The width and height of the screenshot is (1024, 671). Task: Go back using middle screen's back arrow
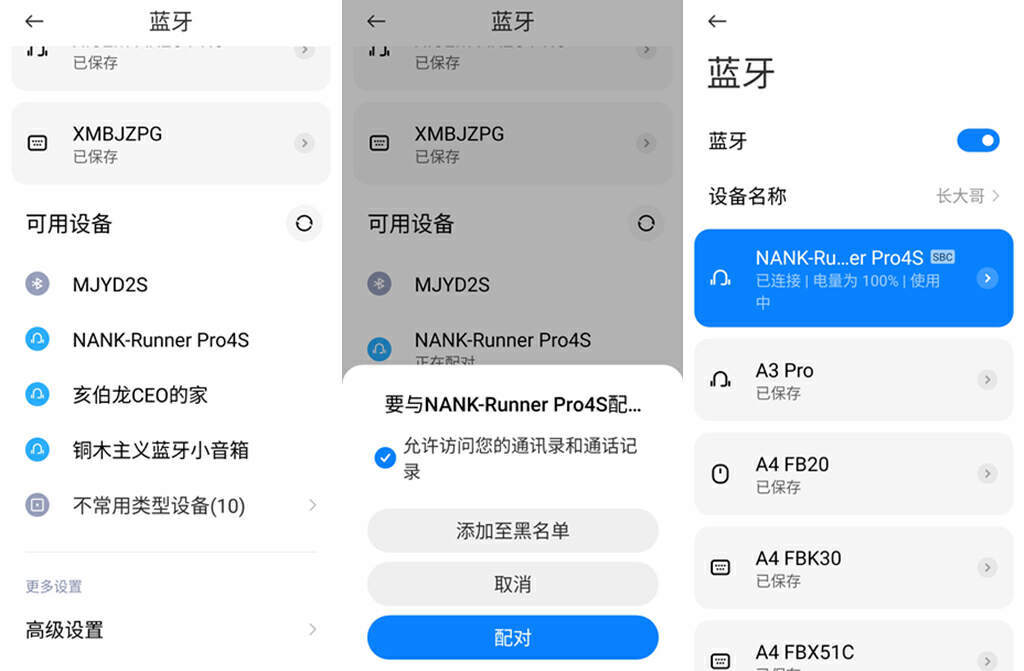click(376, 22)
